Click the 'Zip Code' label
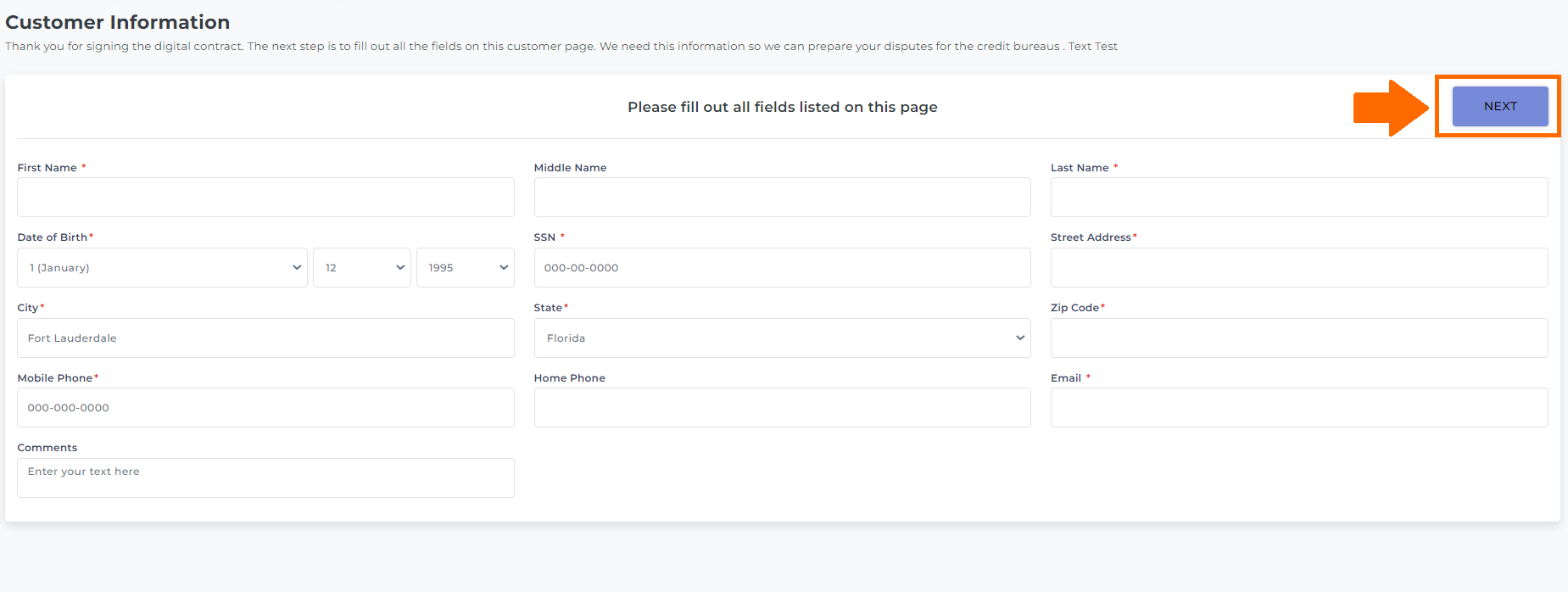The width and height of the screenshot is (1568, 592). click(x=1074, y=308)
